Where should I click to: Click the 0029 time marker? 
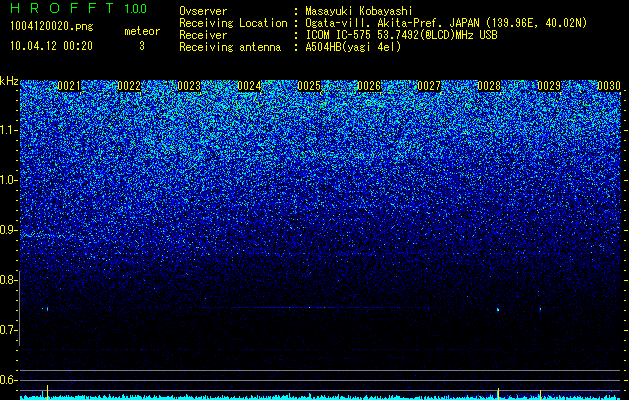tap(549, 86)
